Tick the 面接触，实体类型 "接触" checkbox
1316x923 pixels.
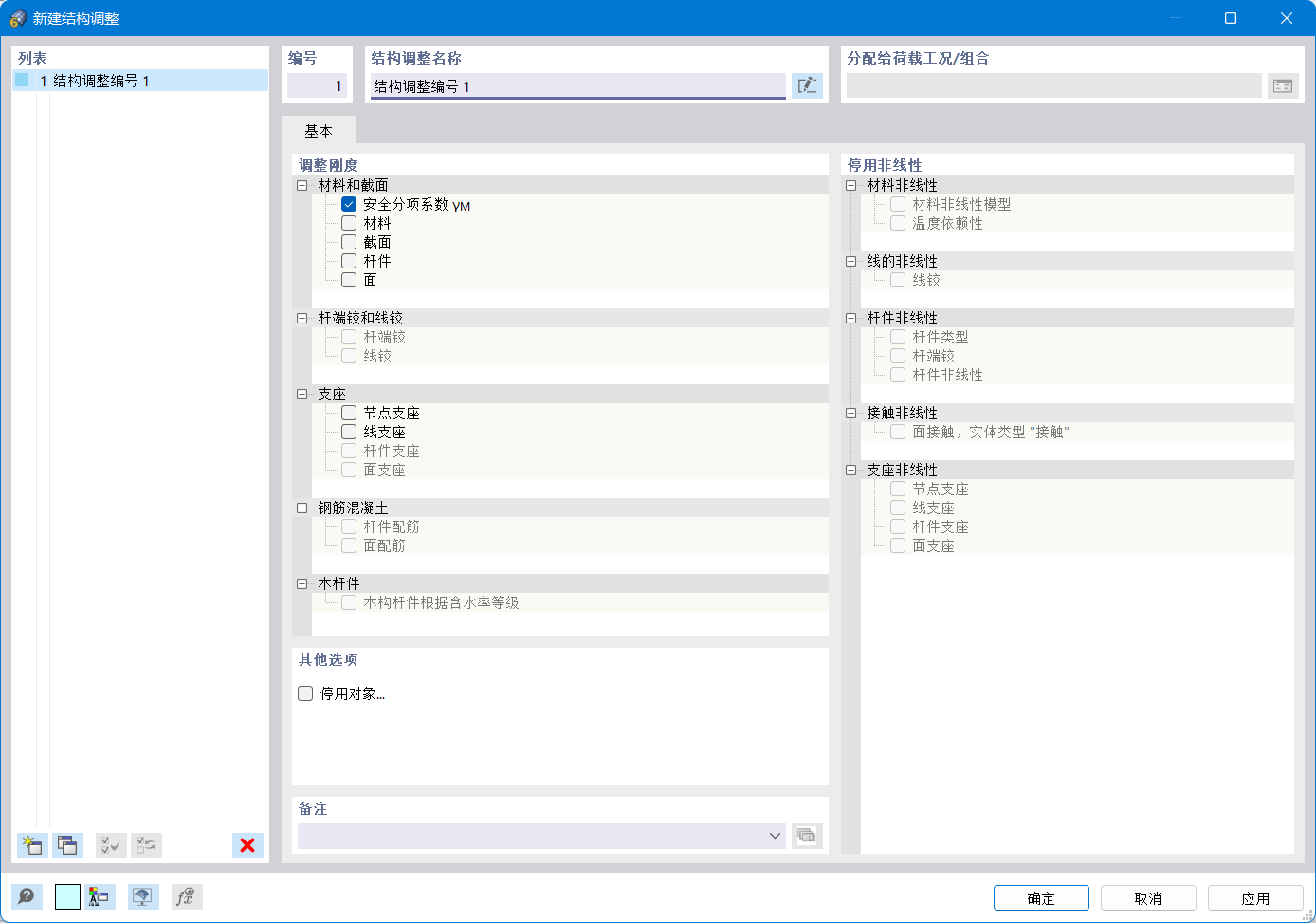pos(898,432)
